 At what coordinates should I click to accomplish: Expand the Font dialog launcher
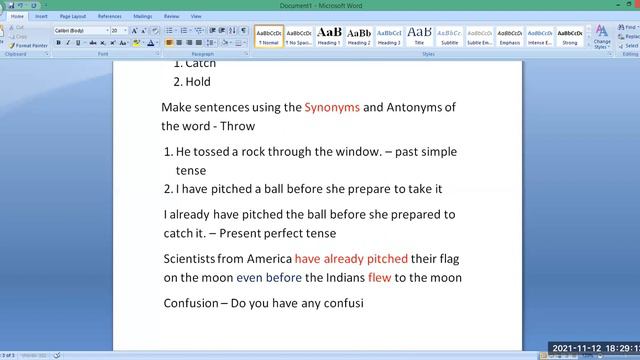coord(158,54)
